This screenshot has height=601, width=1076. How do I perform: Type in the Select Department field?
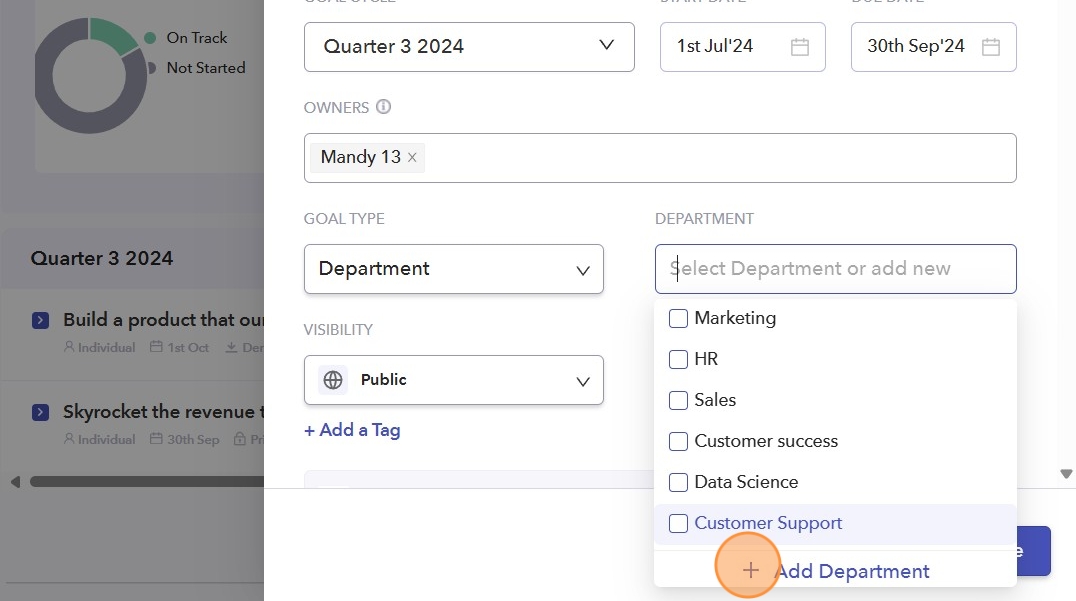coord(835,269)
